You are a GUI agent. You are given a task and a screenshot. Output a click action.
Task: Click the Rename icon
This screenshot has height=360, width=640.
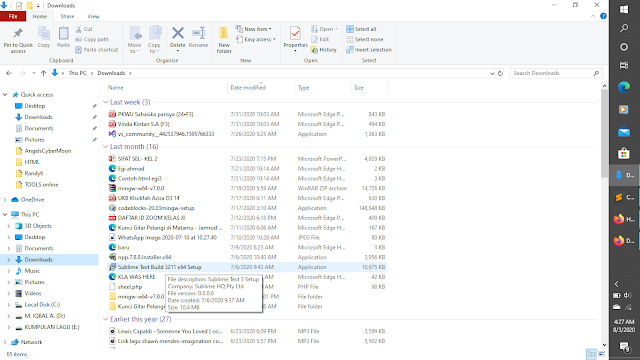[198, 38]
